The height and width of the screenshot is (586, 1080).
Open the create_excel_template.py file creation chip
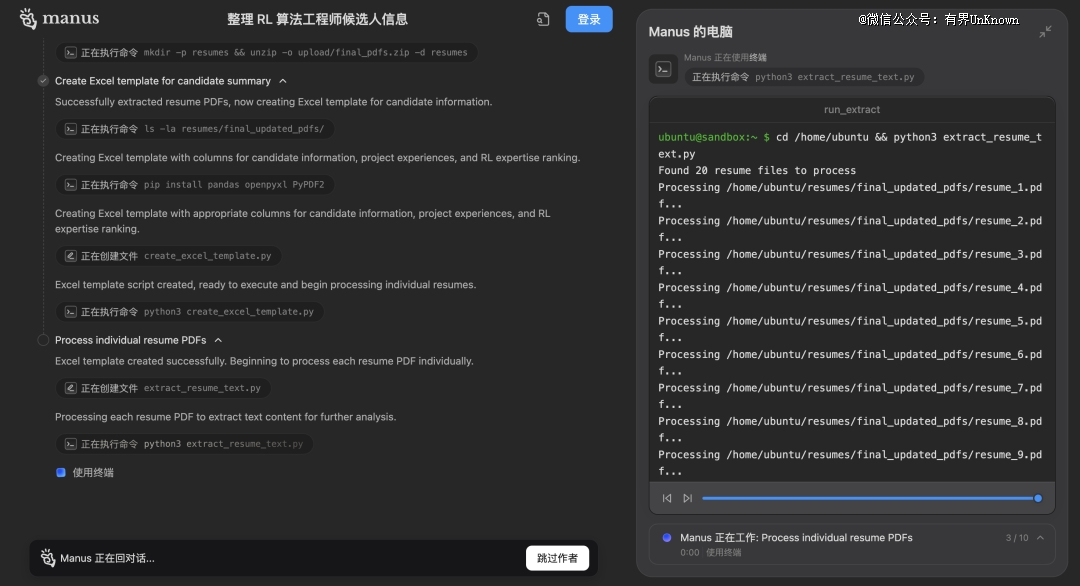coord(168,256)
